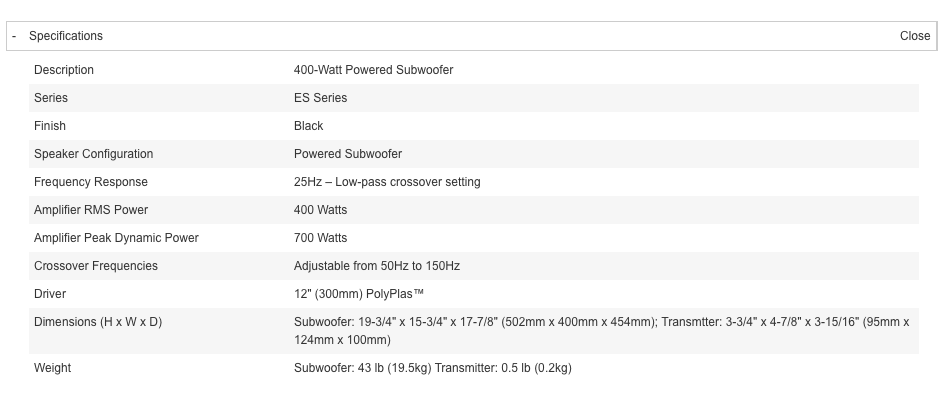Select the Series row label
Screen dimensions: 948x404
[x=51, y=98]
